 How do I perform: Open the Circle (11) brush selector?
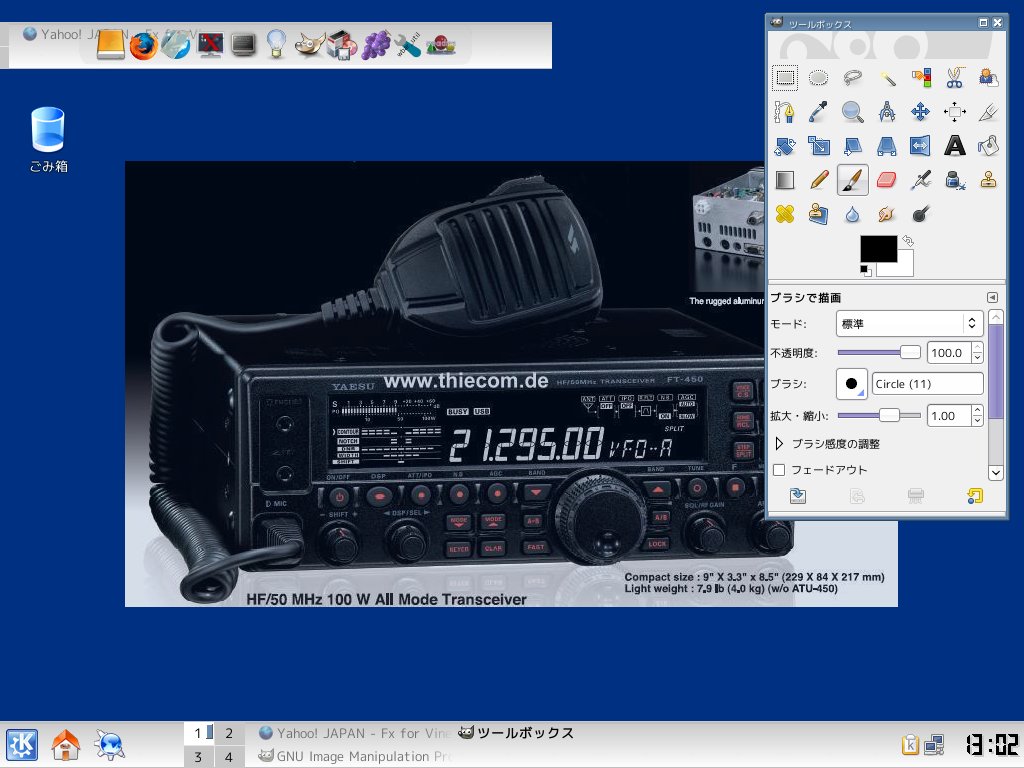pos(927,383)
